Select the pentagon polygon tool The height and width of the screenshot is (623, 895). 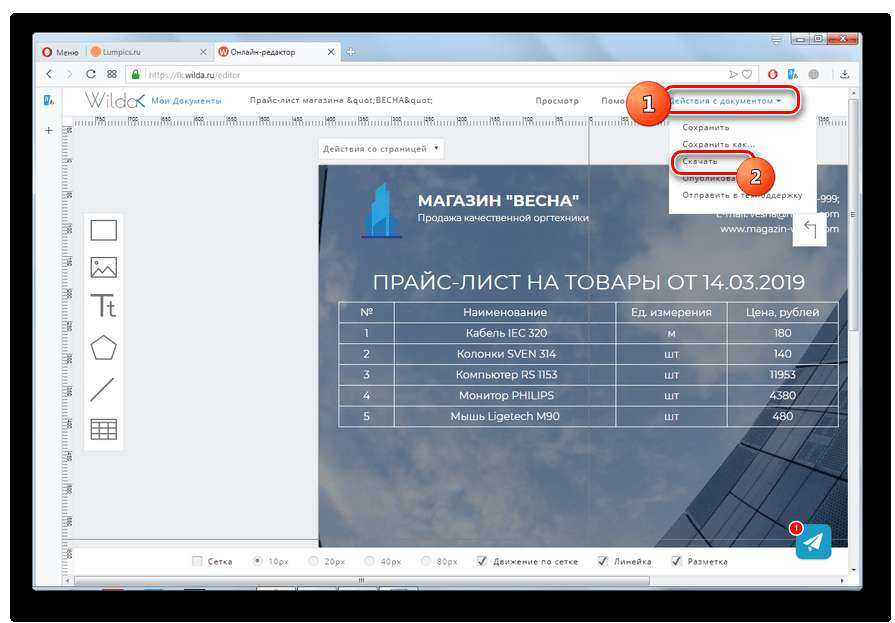(x=104, y=348)
